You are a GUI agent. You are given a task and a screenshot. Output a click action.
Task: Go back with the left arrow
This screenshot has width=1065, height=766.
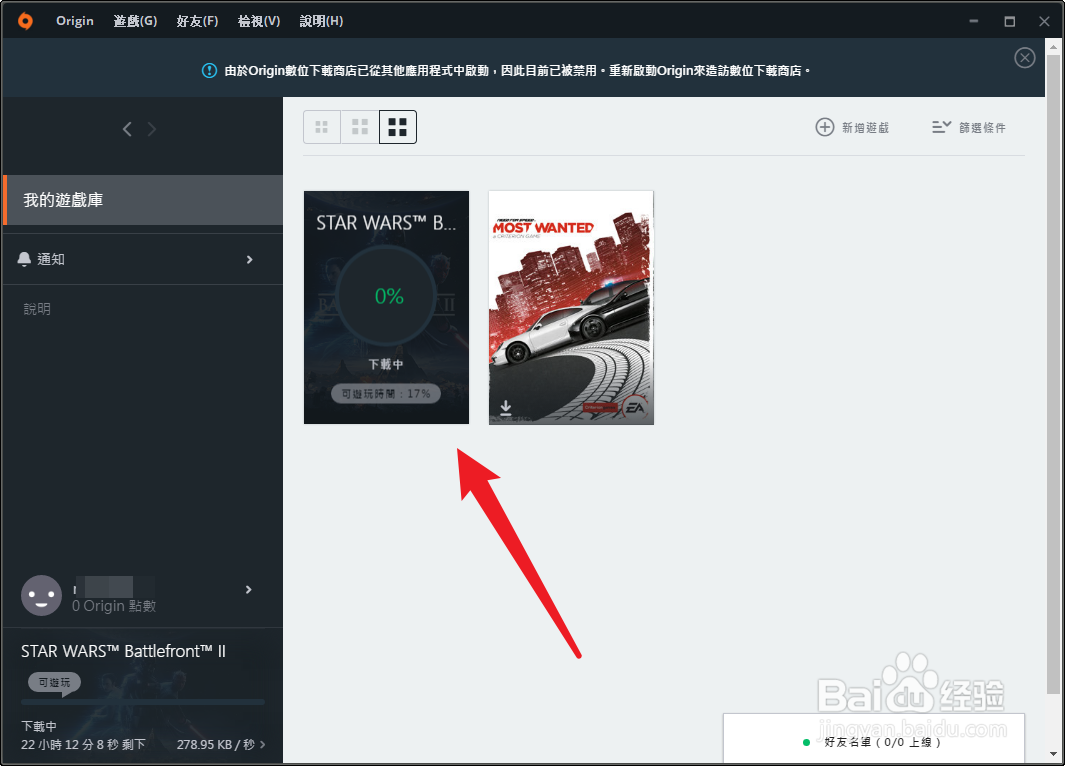127,129
